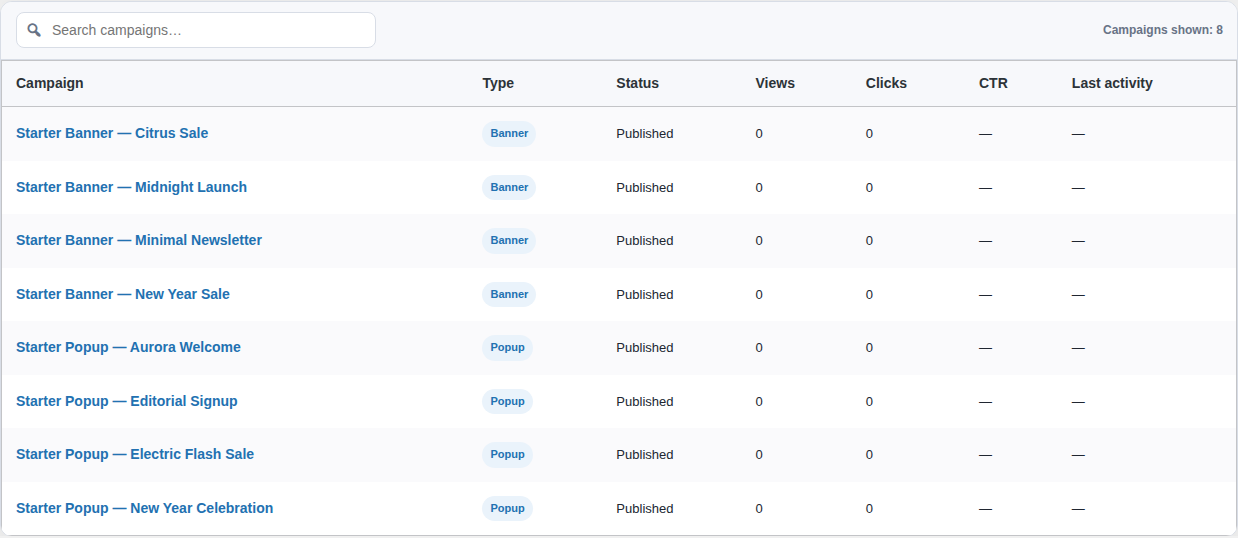This screenshot has width=1238, height=538.
Task: Click the CTR dash in Minimal Newsletter row
Action: 985,241
